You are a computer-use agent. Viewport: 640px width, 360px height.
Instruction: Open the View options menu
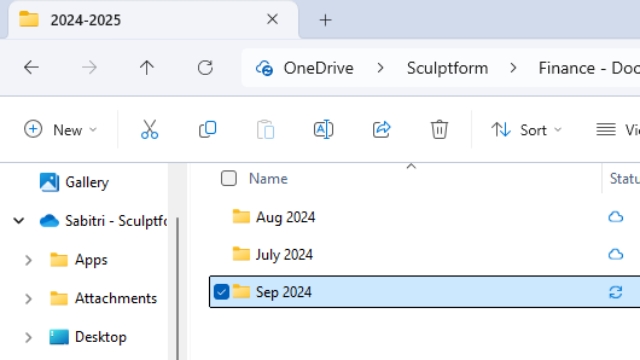coord(618,130)
